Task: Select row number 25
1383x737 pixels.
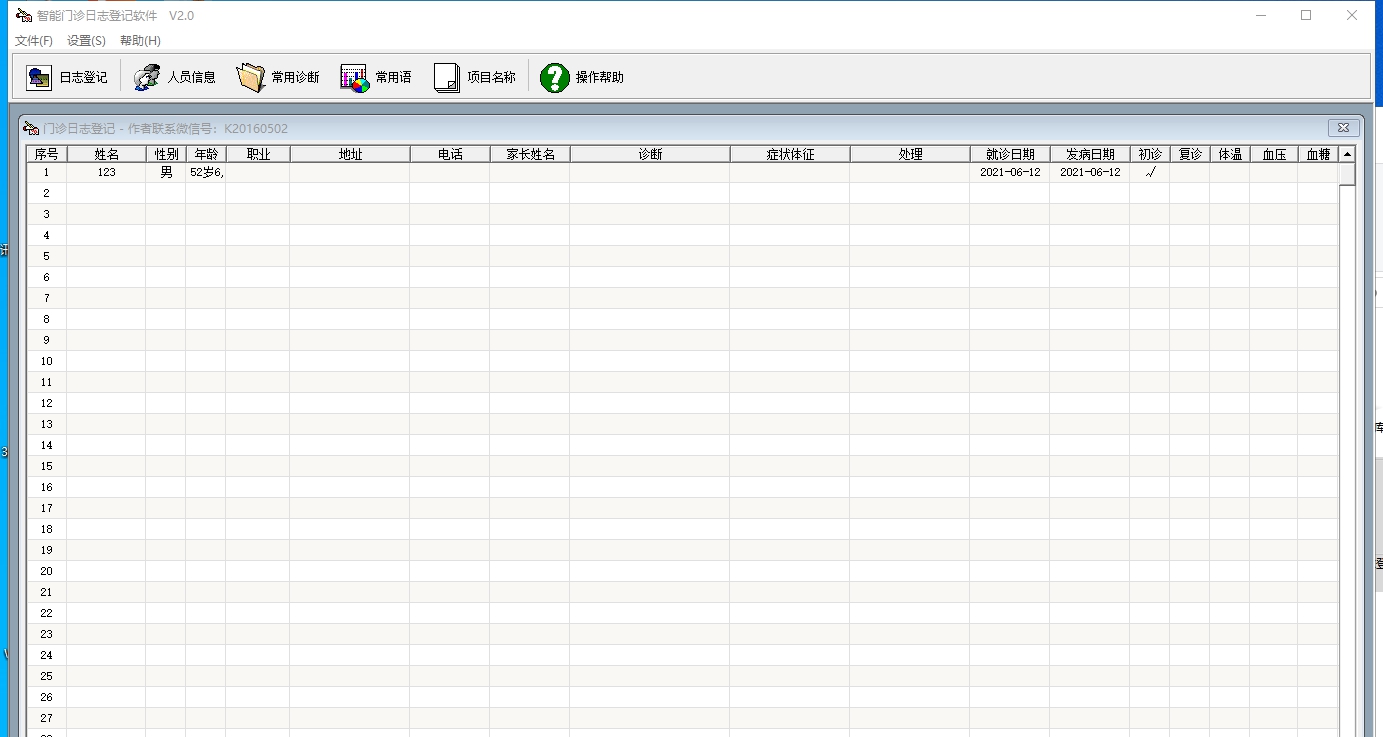Action: [x=47, y=676]
